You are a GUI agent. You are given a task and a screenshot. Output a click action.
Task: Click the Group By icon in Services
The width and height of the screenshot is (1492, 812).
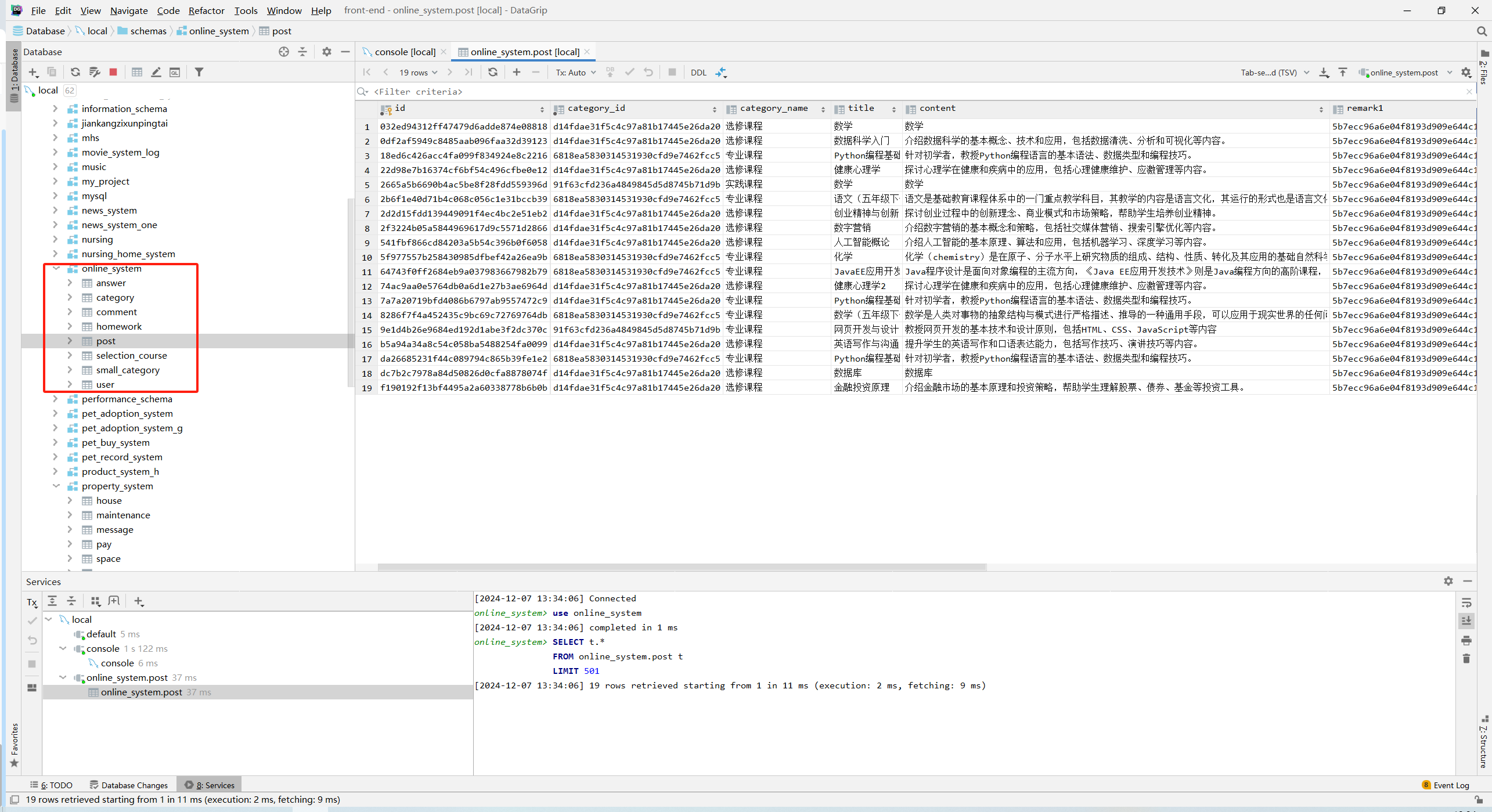pyautogui.click(x=96, y=601)
